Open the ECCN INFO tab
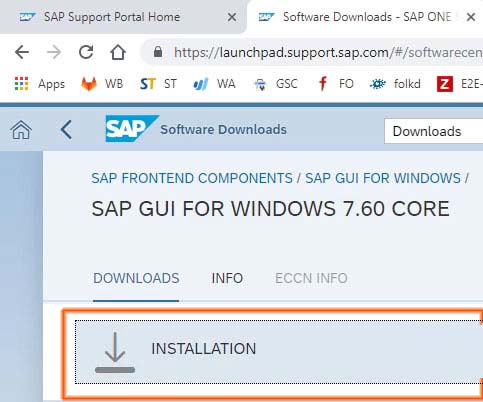Screen dimensions: 483x402 click(x=311, y=278)
